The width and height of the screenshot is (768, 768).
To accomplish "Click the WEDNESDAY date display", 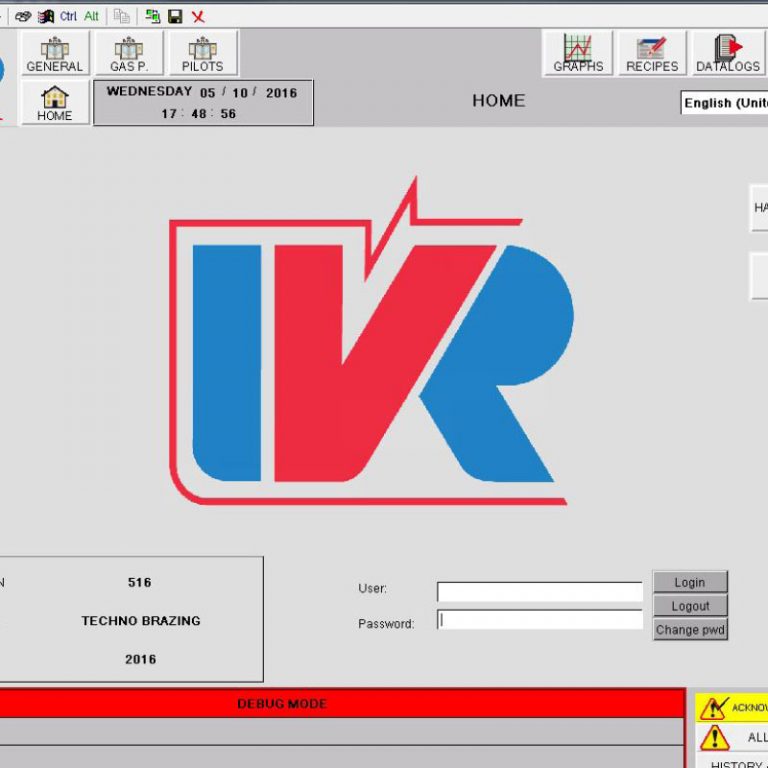I will (x=202, y=92).
